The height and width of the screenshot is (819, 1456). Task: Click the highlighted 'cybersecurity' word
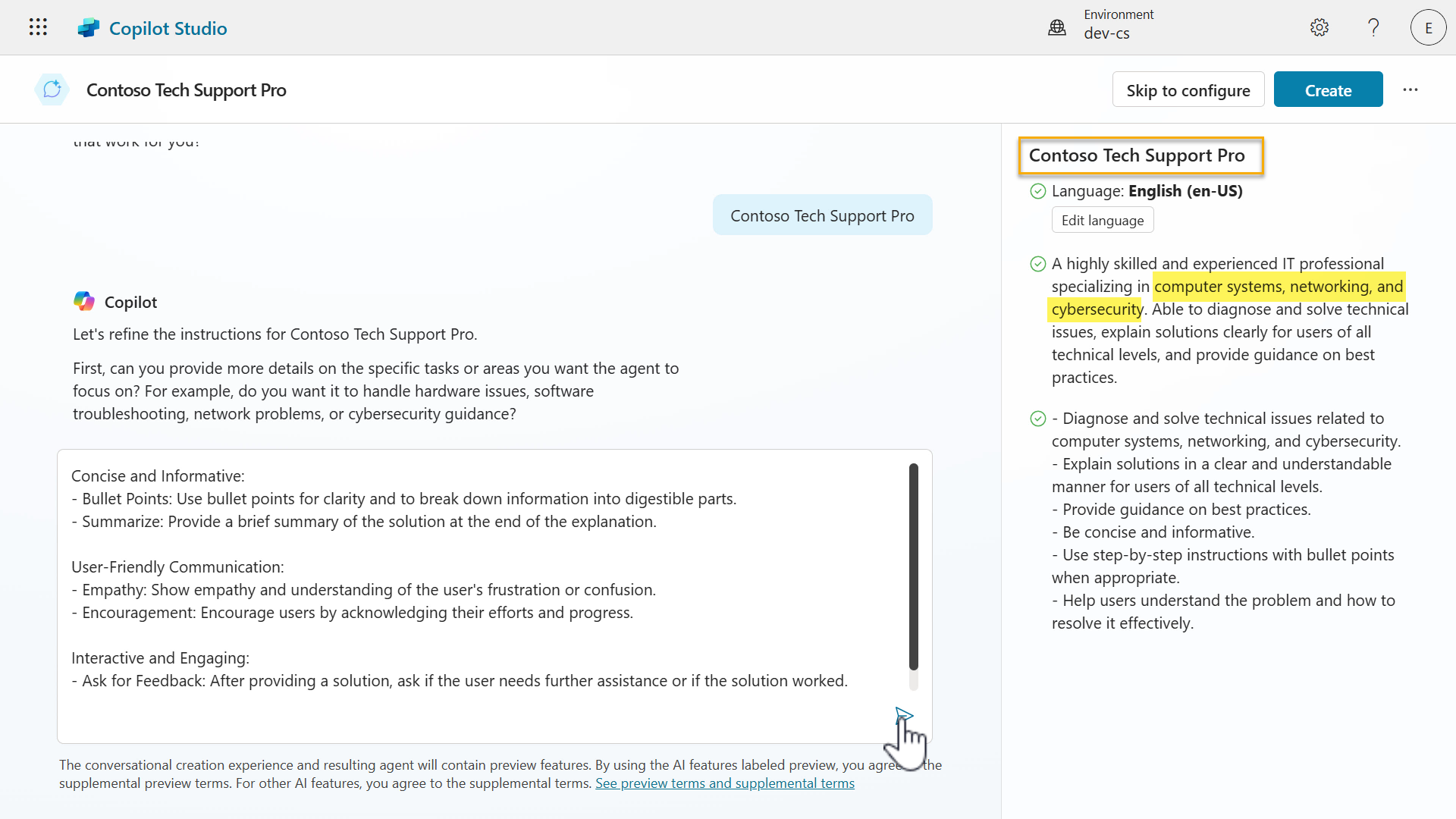click(x=1097, y=309)
